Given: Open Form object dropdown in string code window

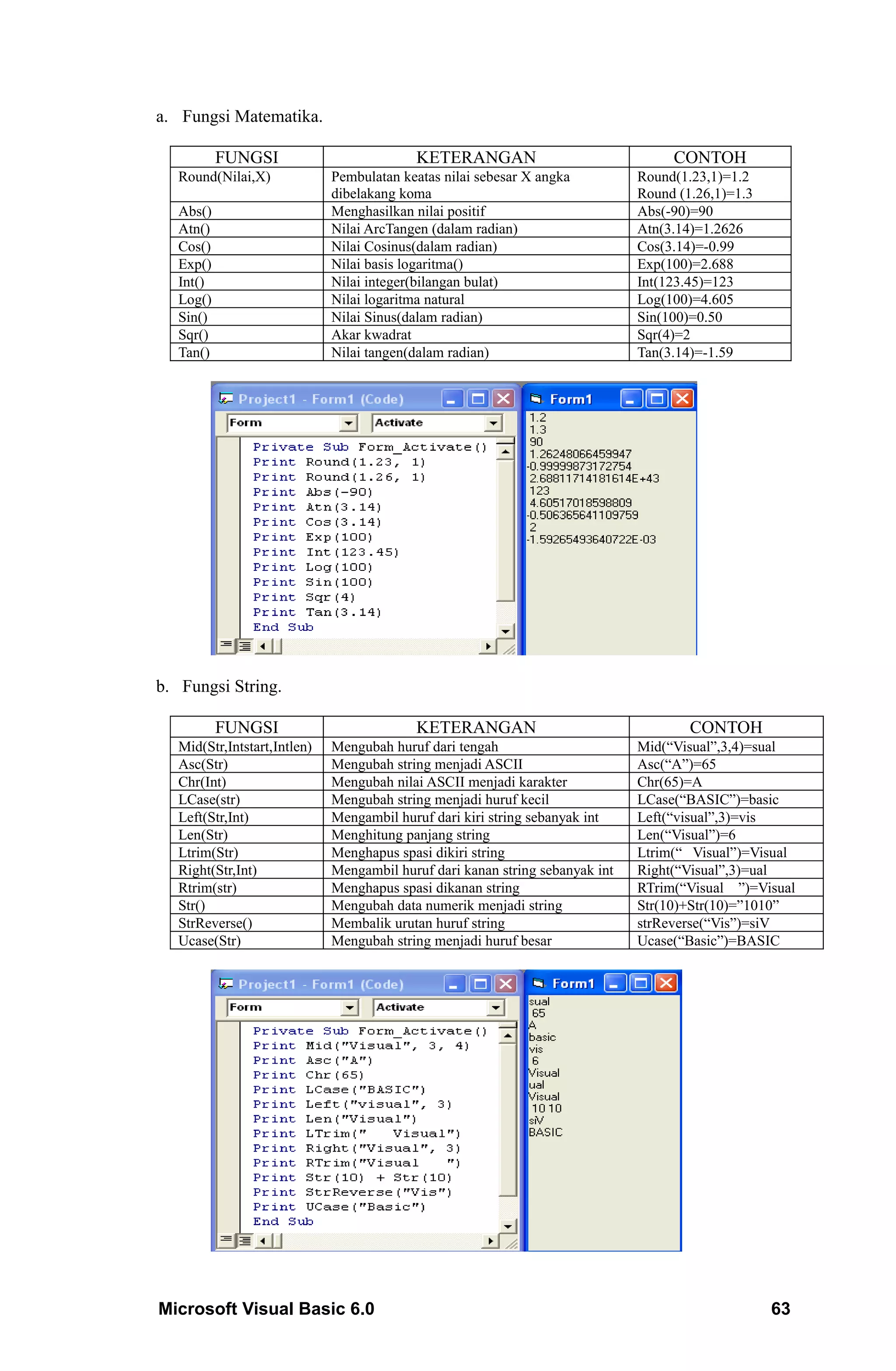Looking at the screenshot, I should click(350, 1008).
